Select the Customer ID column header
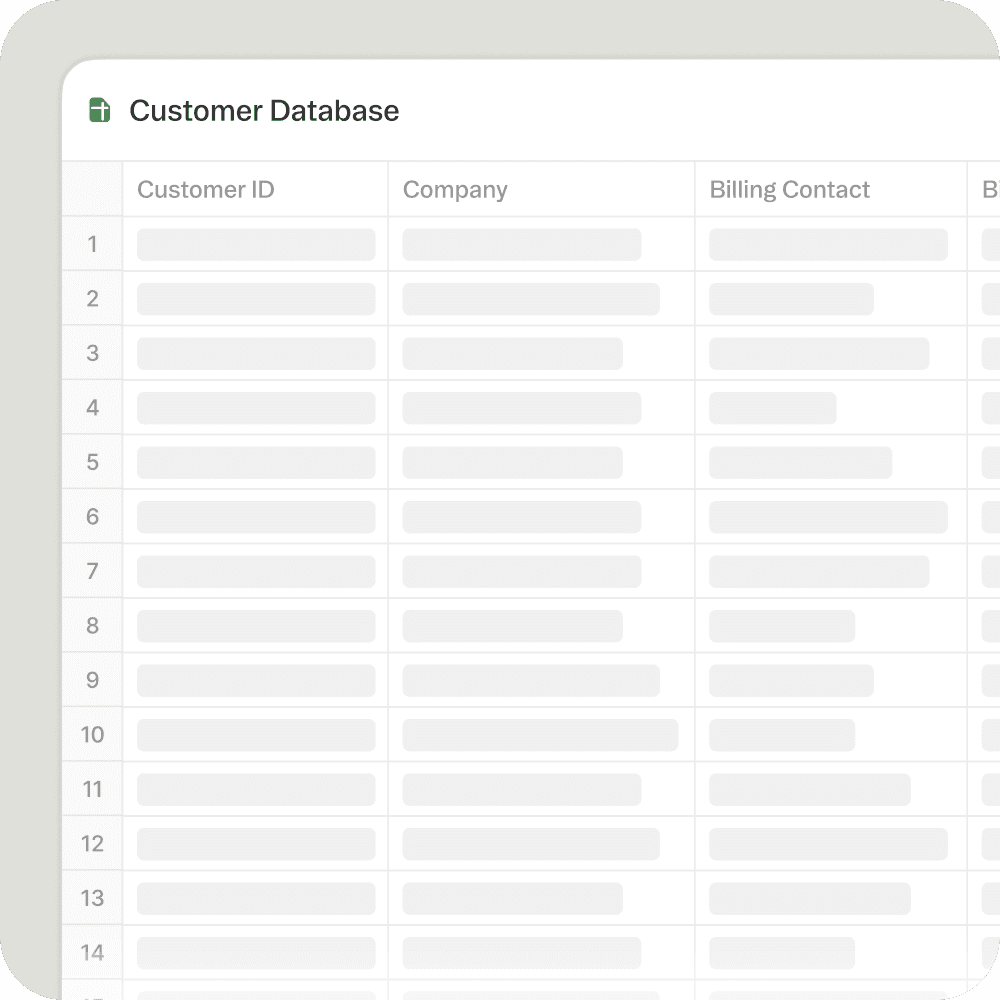 pos(255,190)
